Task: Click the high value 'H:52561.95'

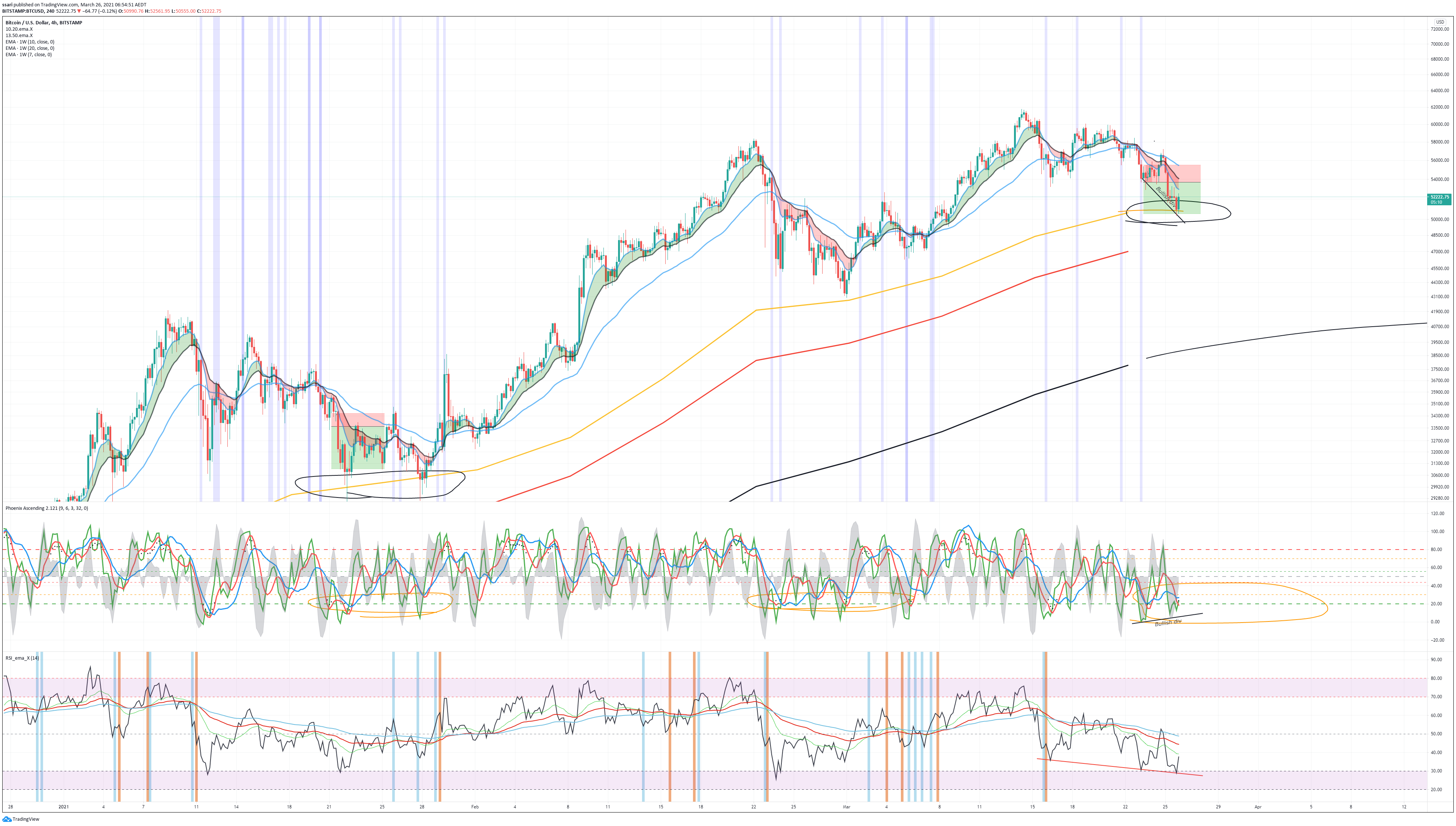Action: tap(158, 11)
